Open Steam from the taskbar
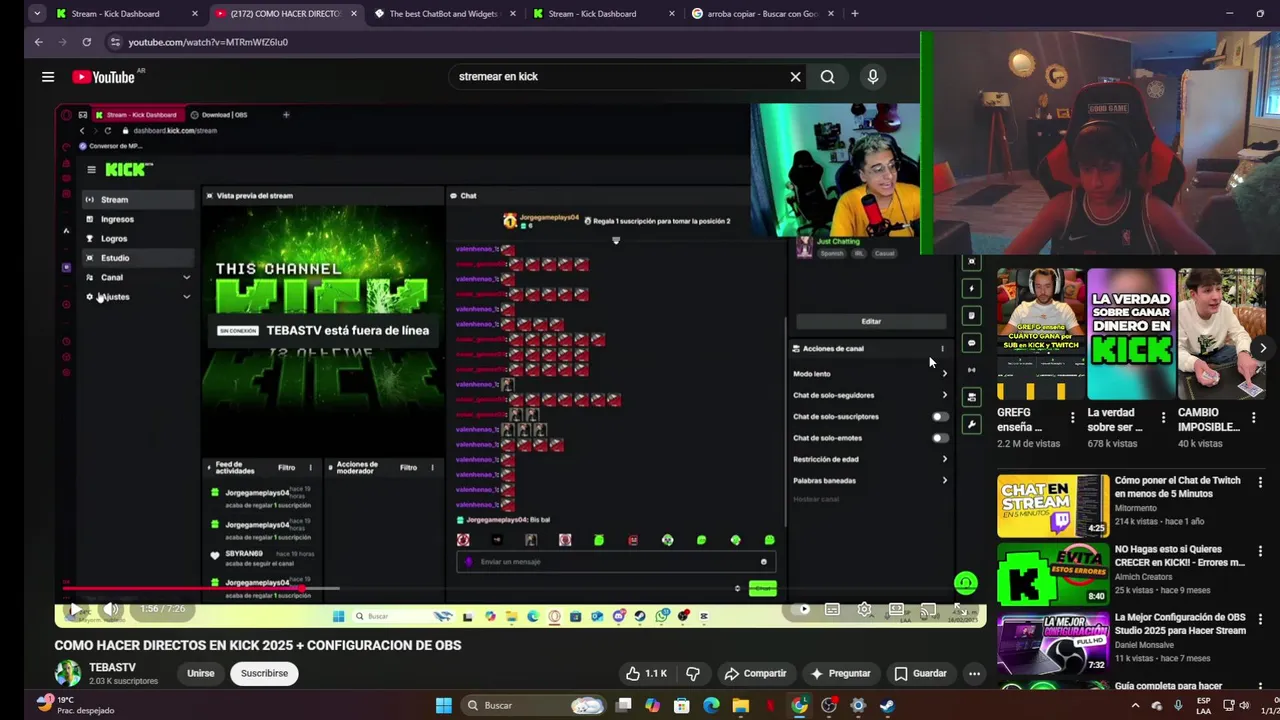This screenshot has height=720, width=1280. point(887,705)
